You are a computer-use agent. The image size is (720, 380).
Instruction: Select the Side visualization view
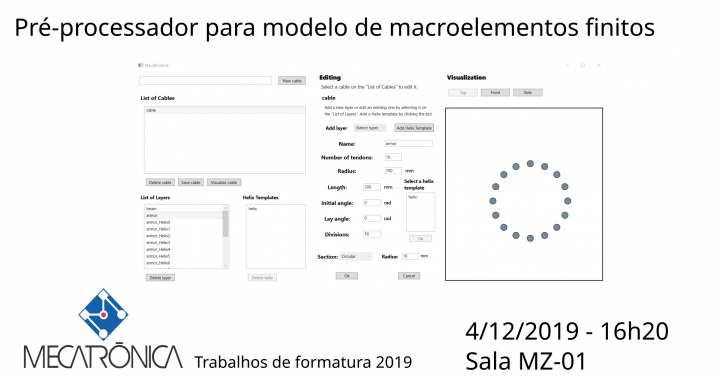[528, 93]
